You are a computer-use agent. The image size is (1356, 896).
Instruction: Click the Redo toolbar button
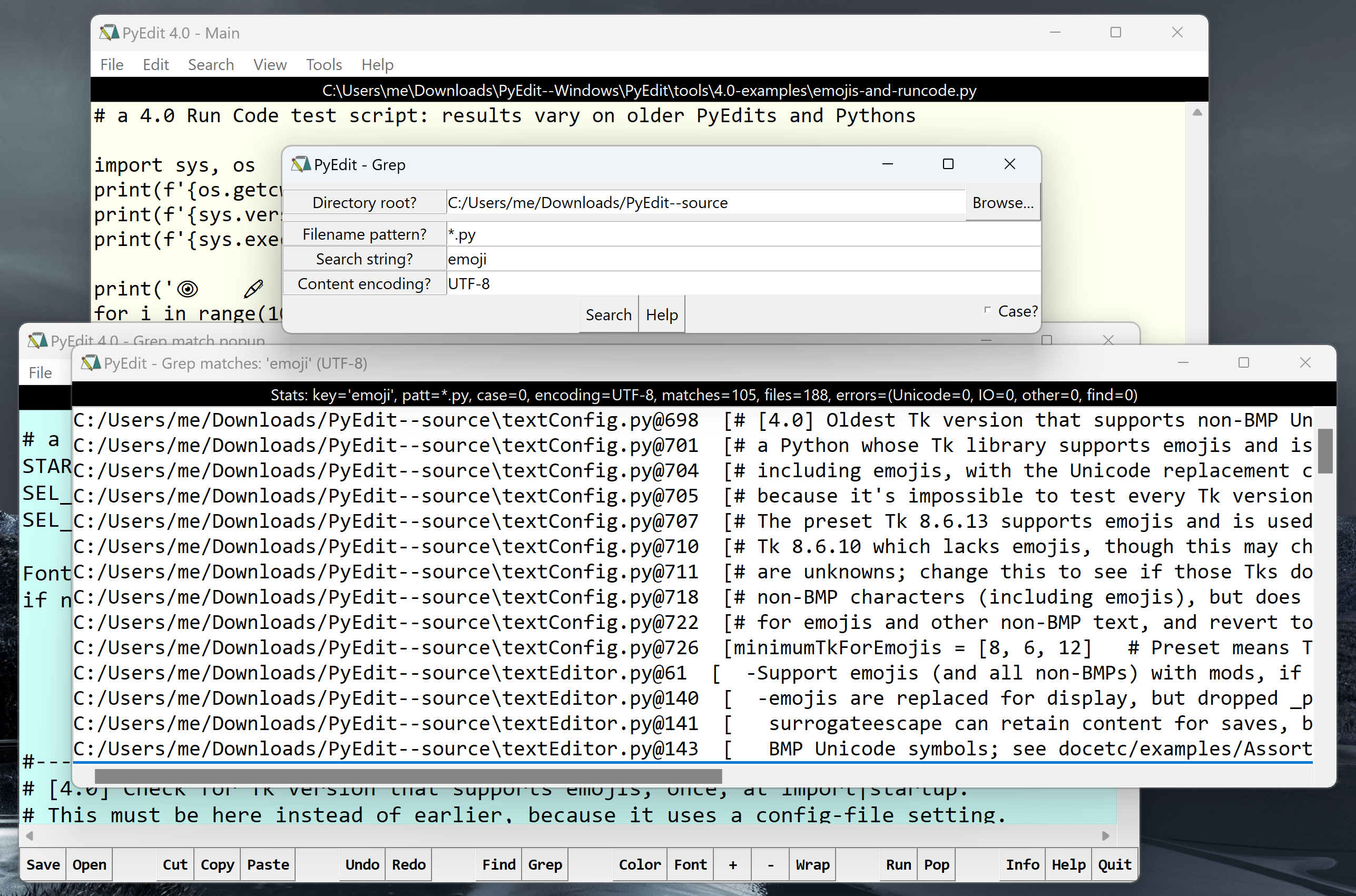coord(409,864)
